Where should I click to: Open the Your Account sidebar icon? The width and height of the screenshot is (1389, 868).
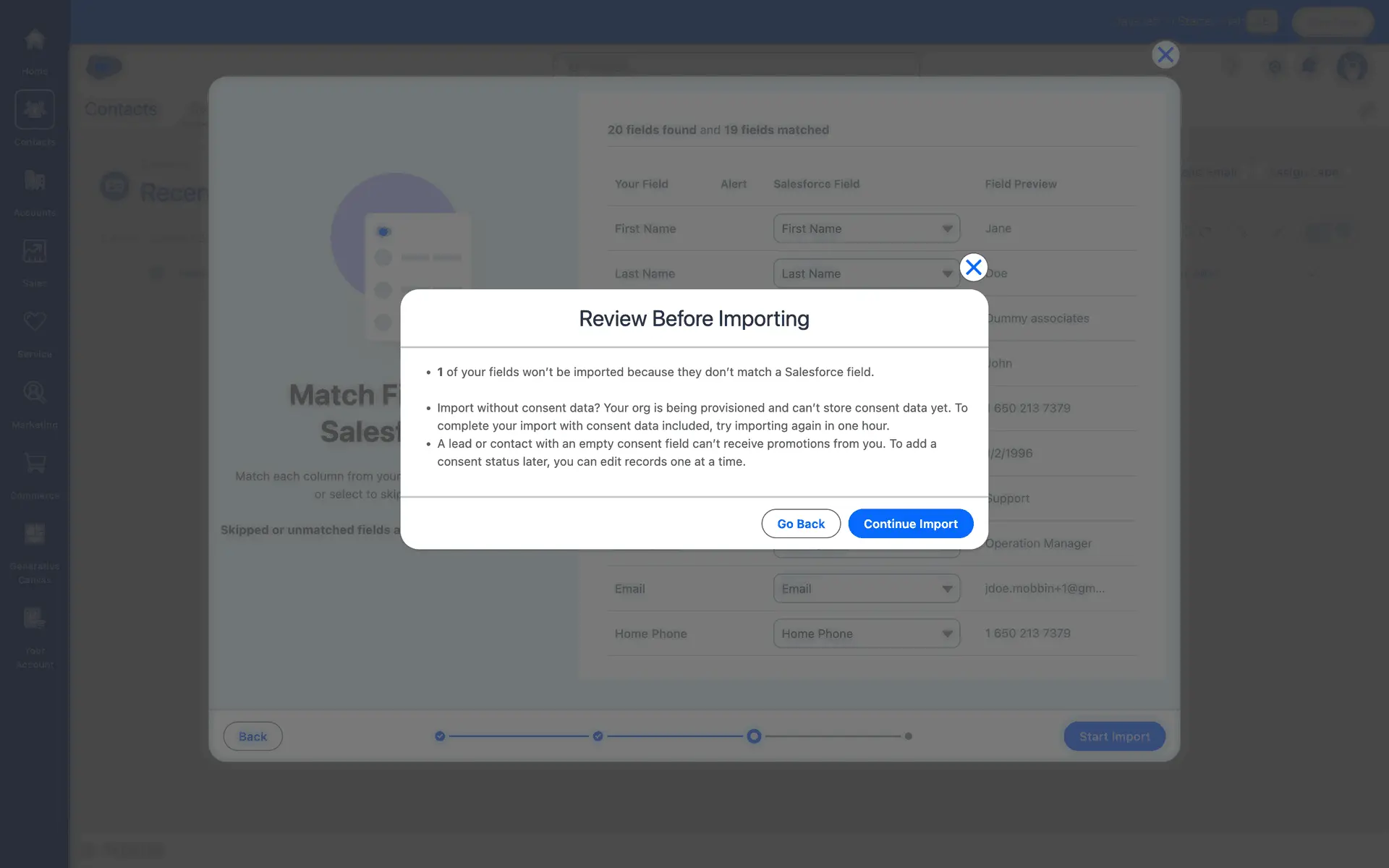pos(34,618)
